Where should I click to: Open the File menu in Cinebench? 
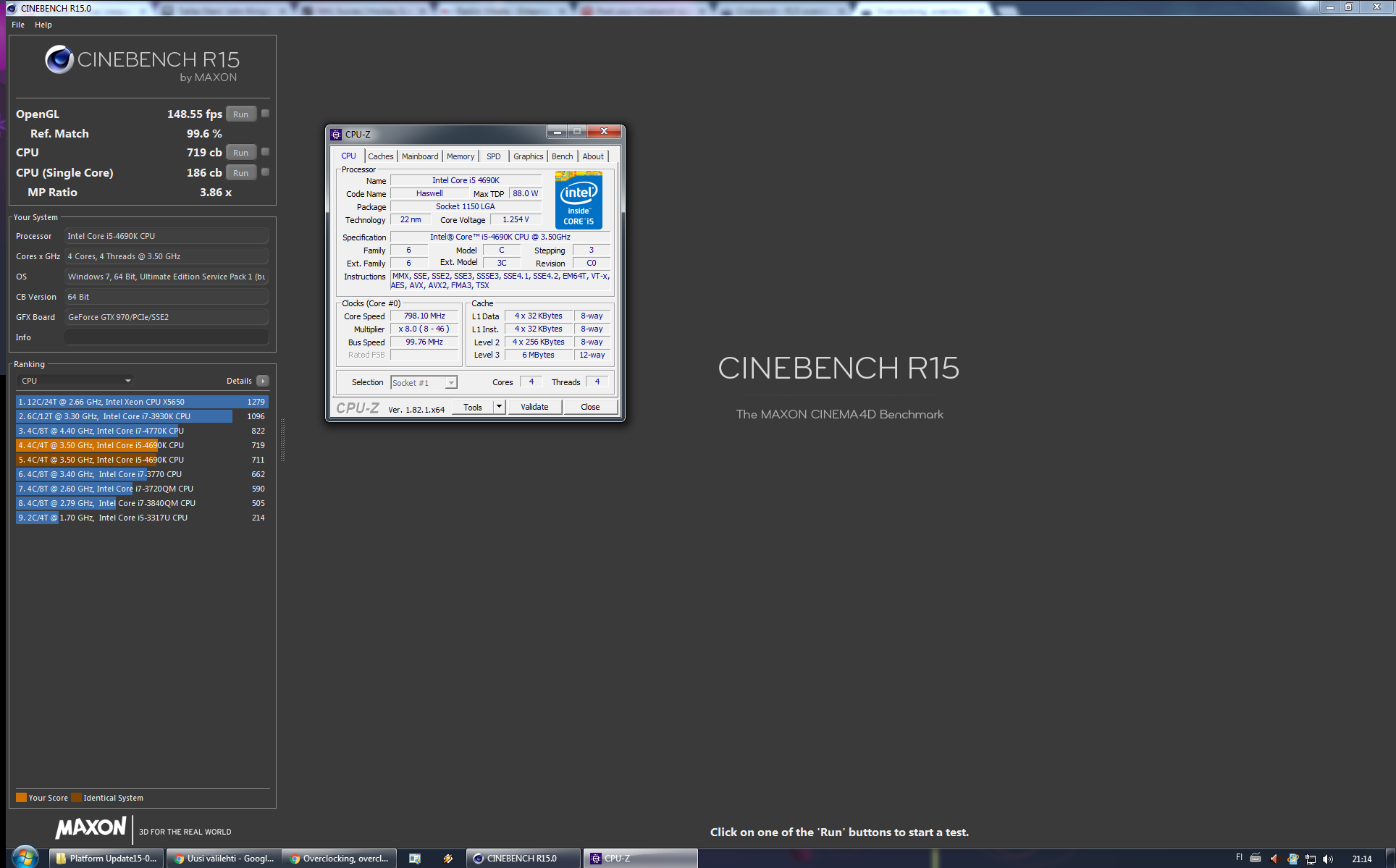[x=18, y=25]
